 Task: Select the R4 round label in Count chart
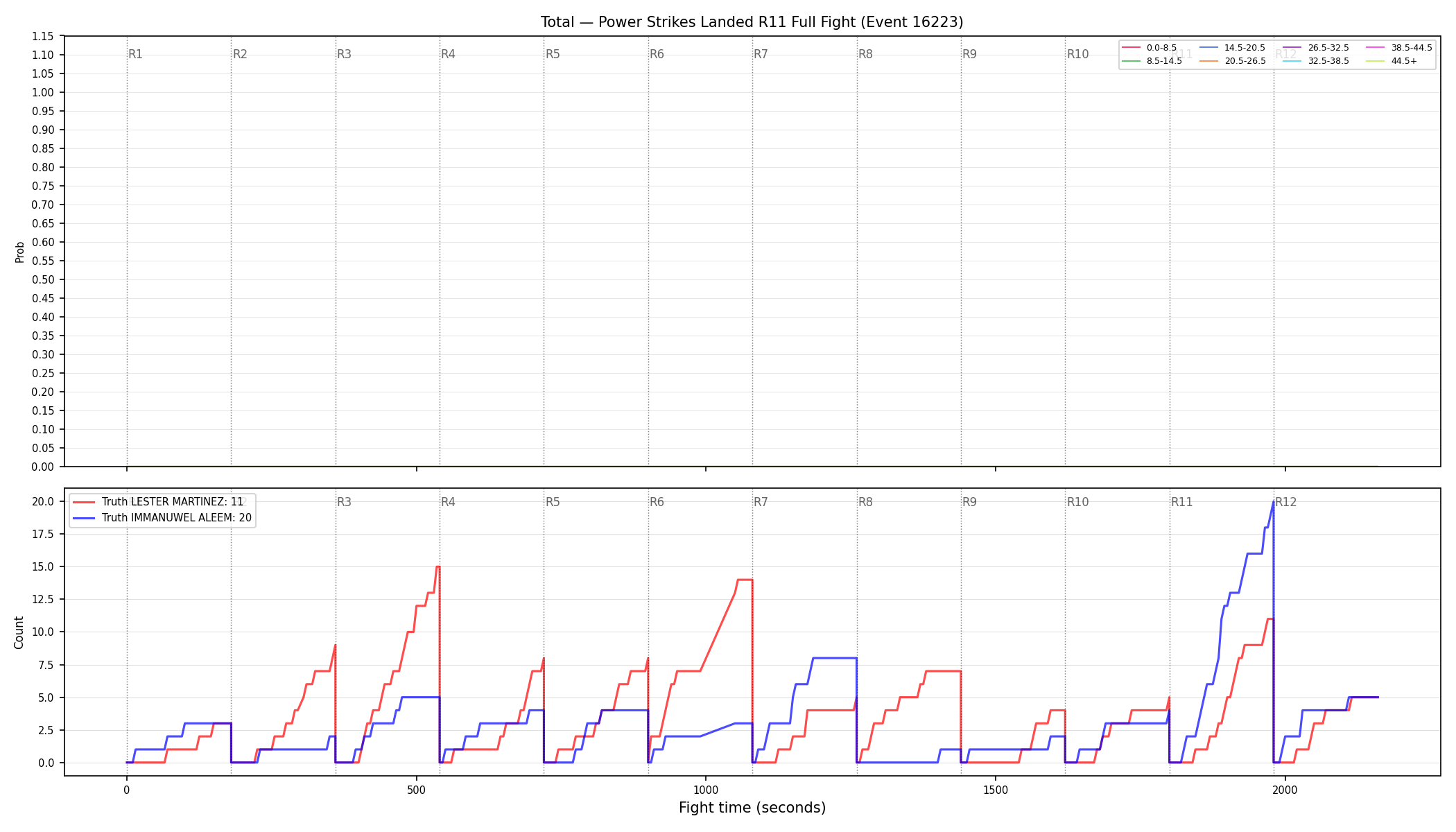point(448,502)
